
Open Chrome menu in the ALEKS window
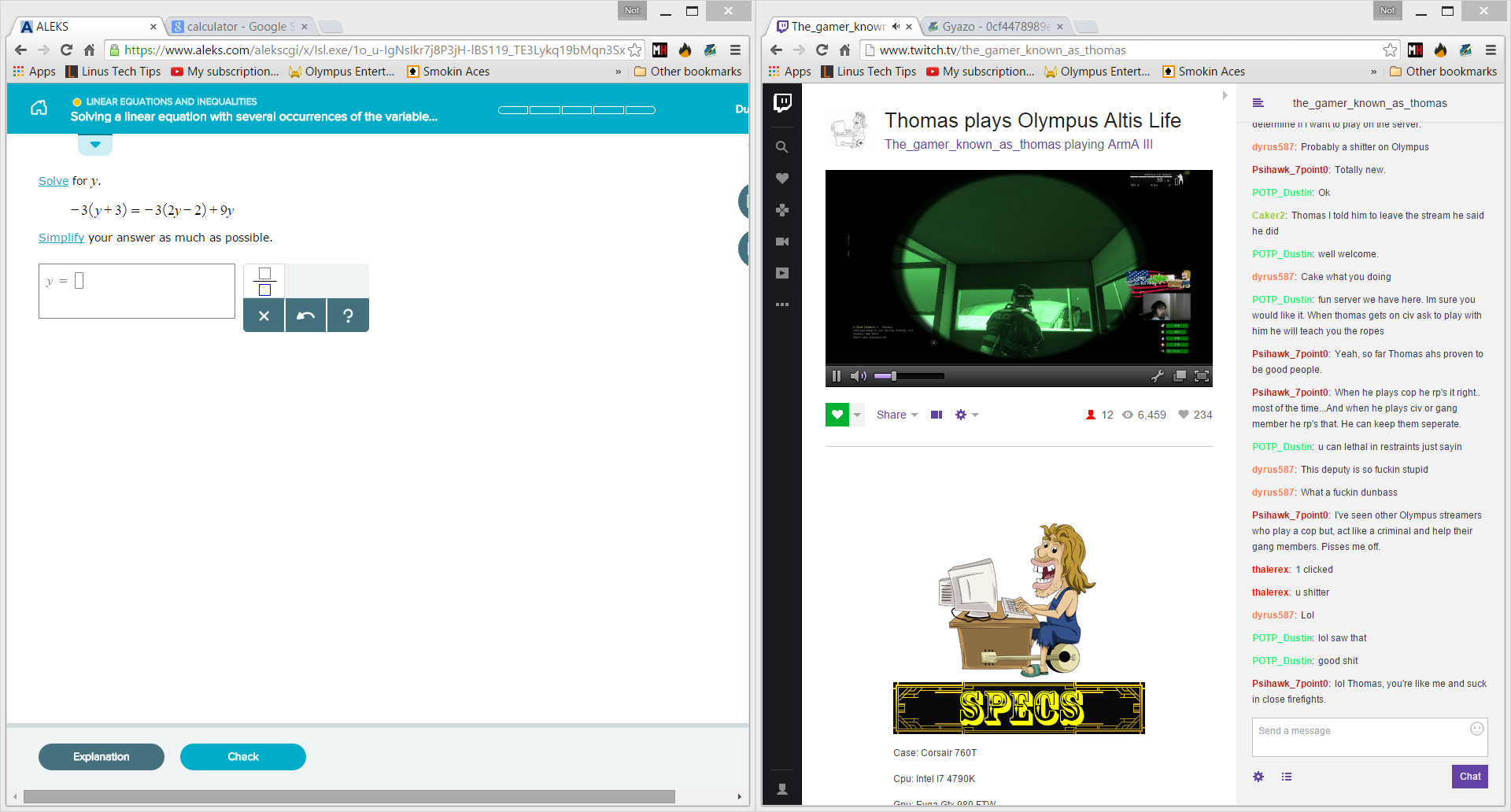pos(735,50)
